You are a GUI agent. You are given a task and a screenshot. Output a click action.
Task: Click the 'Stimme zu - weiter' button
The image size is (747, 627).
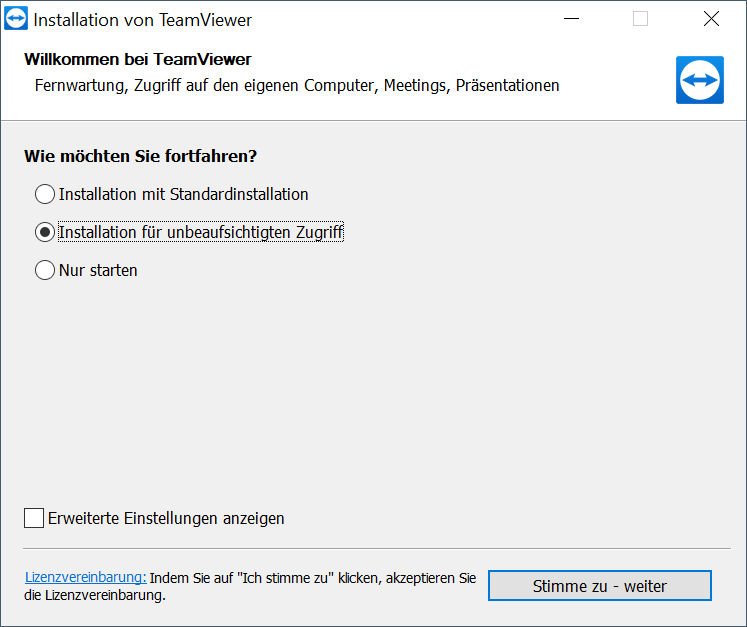click(600, 586)
